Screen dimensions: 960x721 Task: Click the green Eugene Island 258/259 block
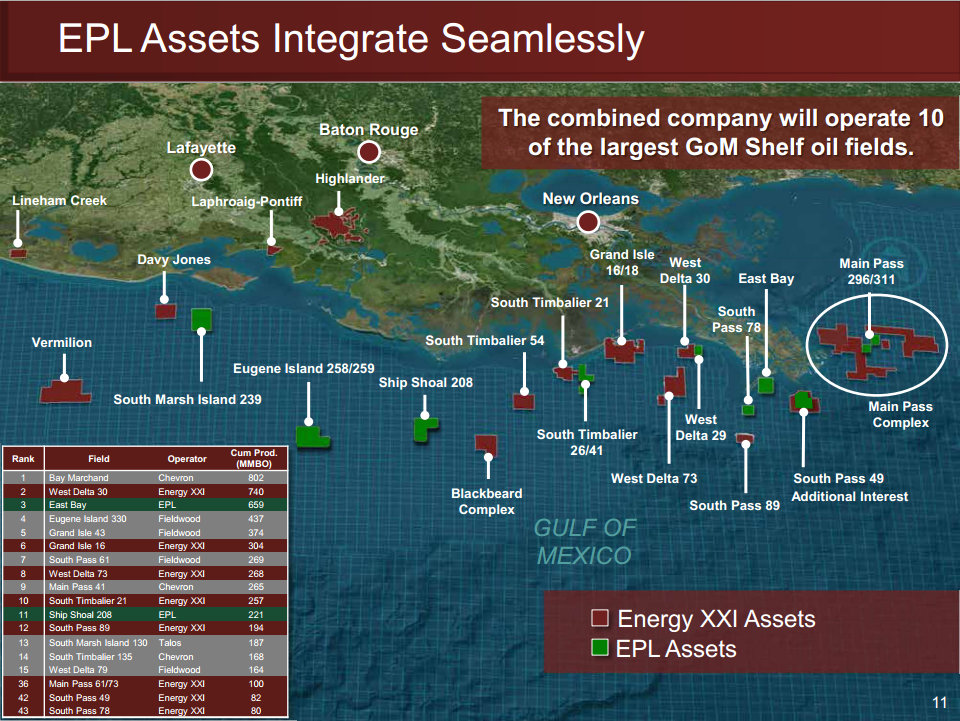311,436
